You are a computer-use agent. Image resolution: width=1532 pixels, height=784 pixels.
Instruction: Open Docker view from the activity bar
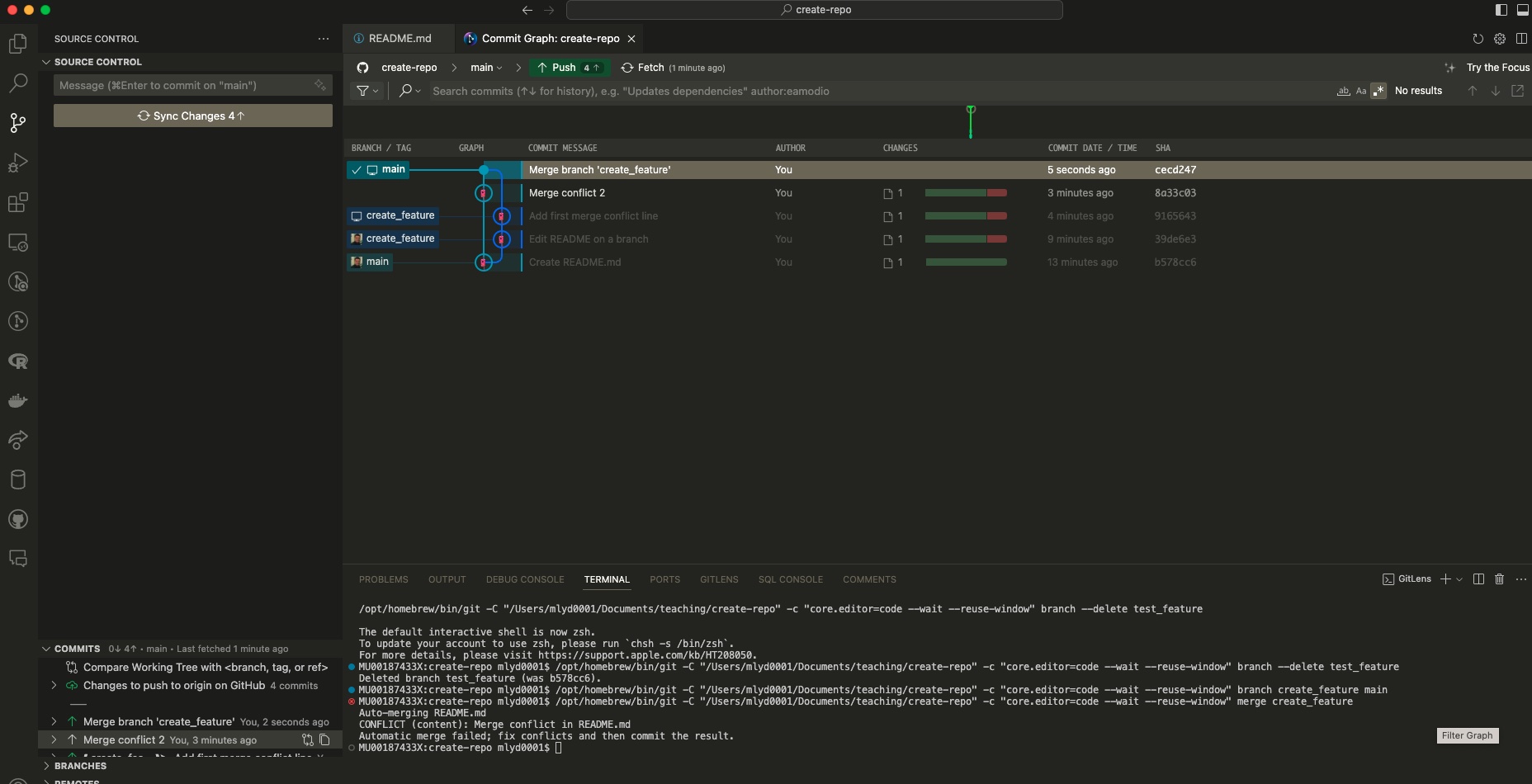(x=17, y=400)
